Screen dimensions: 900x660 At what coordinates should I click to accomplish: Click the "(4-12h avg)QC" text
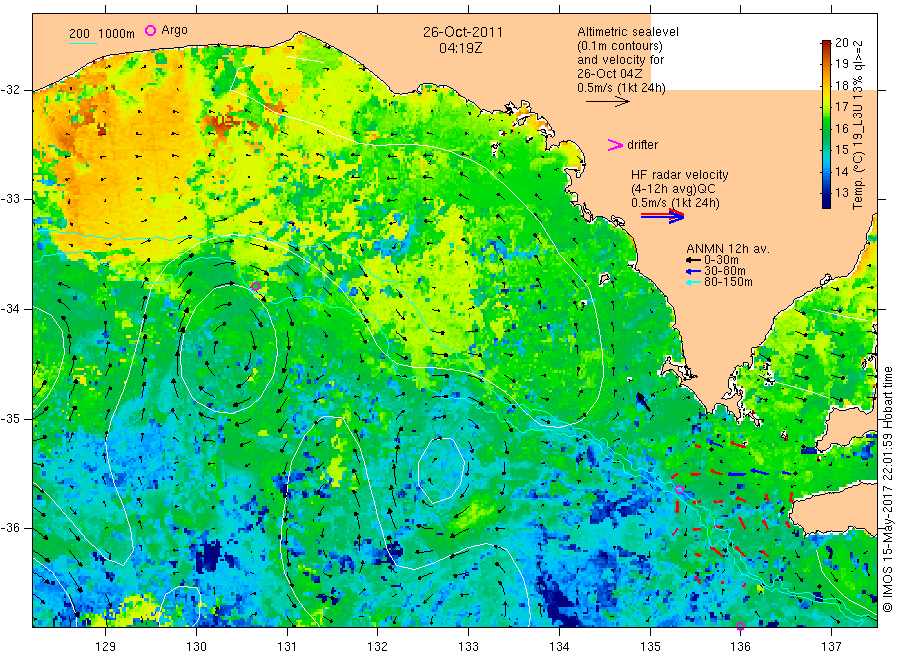click(673, 189)
